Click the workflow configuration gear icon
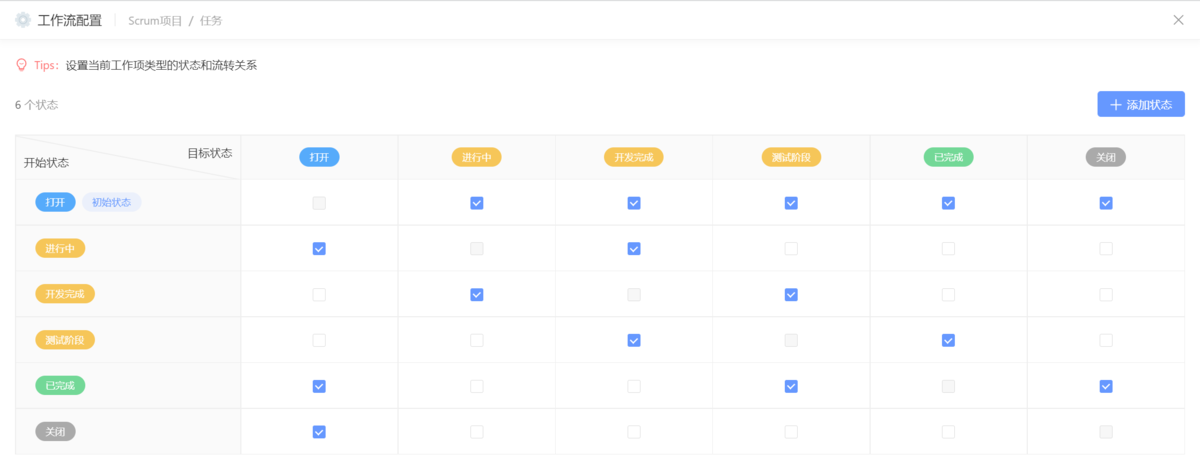The image size is (1200, 470). [x=23, y=20]
